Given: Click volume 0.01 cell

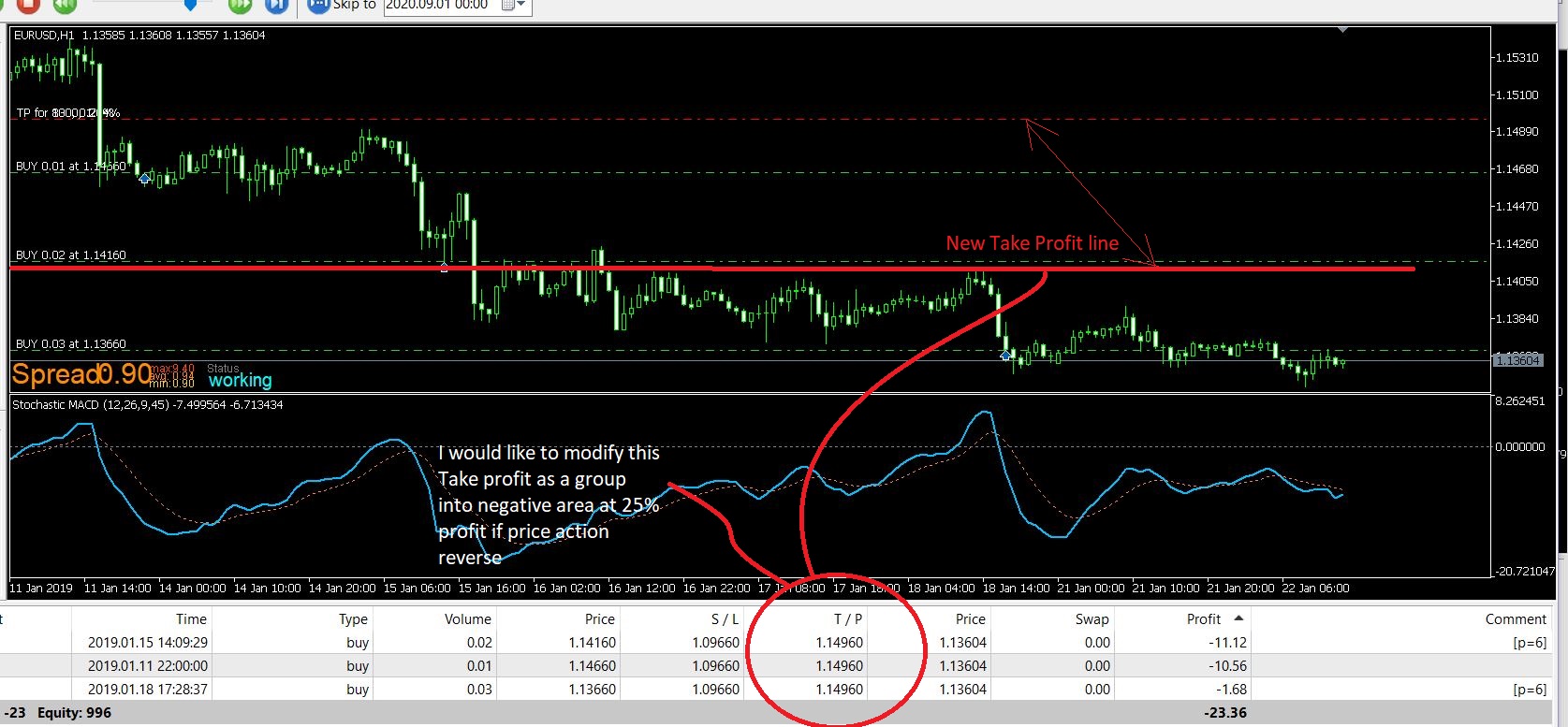Looking at the screenshot, I should tap(479, 666).
